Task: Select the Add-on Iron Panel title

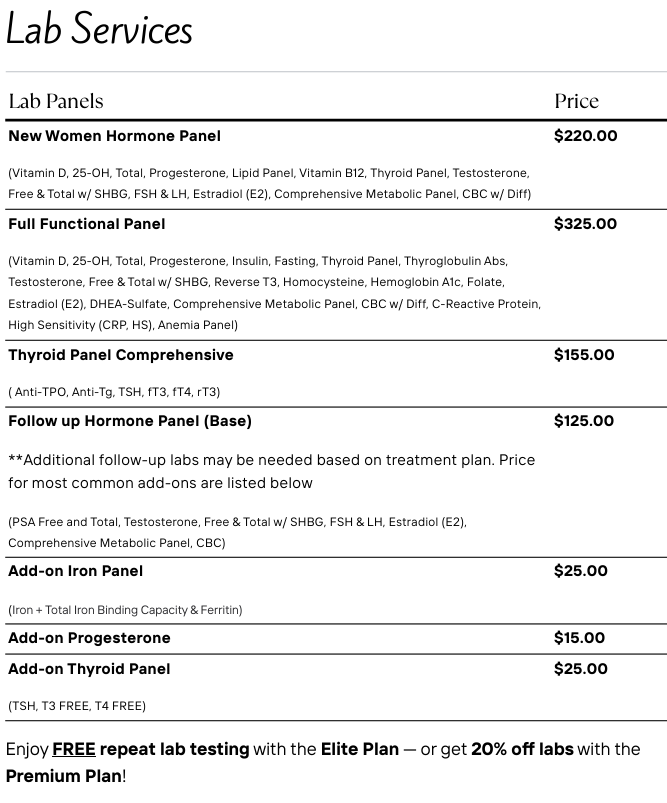Action: click(x=75, y=571)
